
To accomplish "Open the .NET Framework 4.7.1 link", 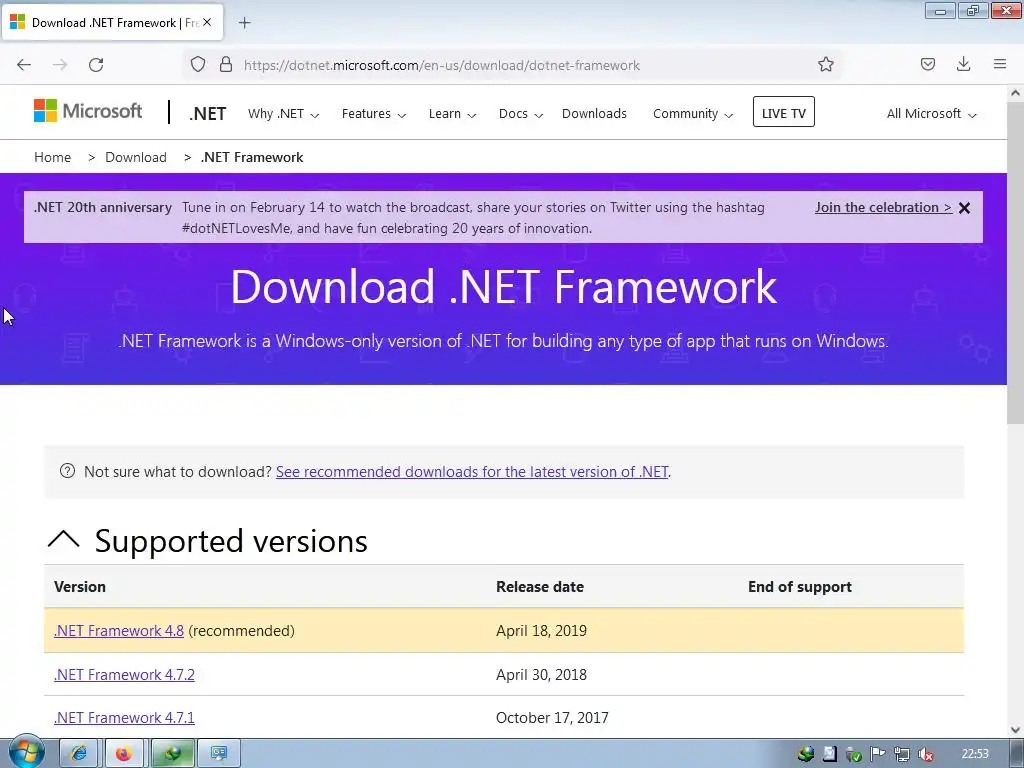I will click(124, 718).
